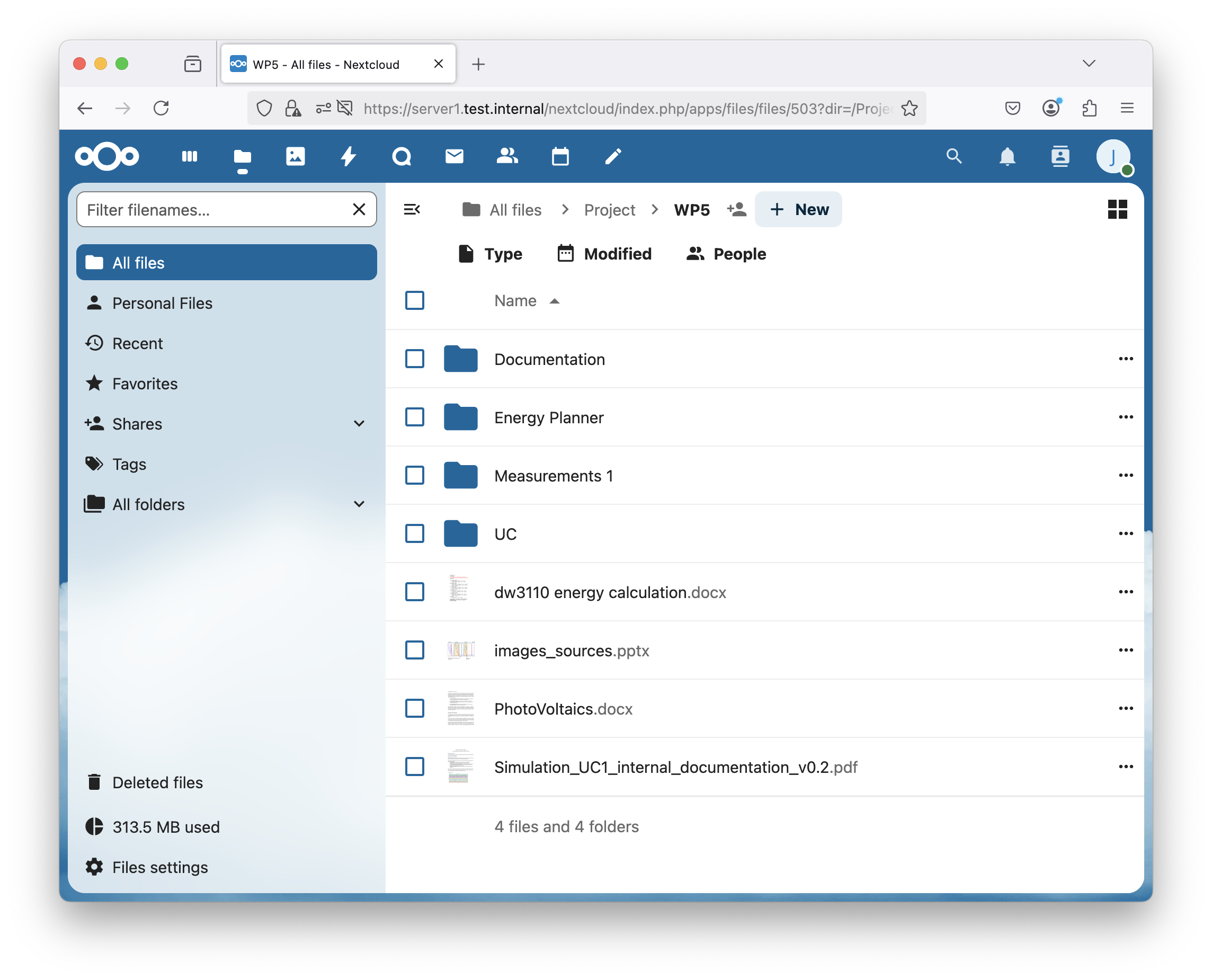
Task: Open the Calendar app icon
Action: (560, 156)
